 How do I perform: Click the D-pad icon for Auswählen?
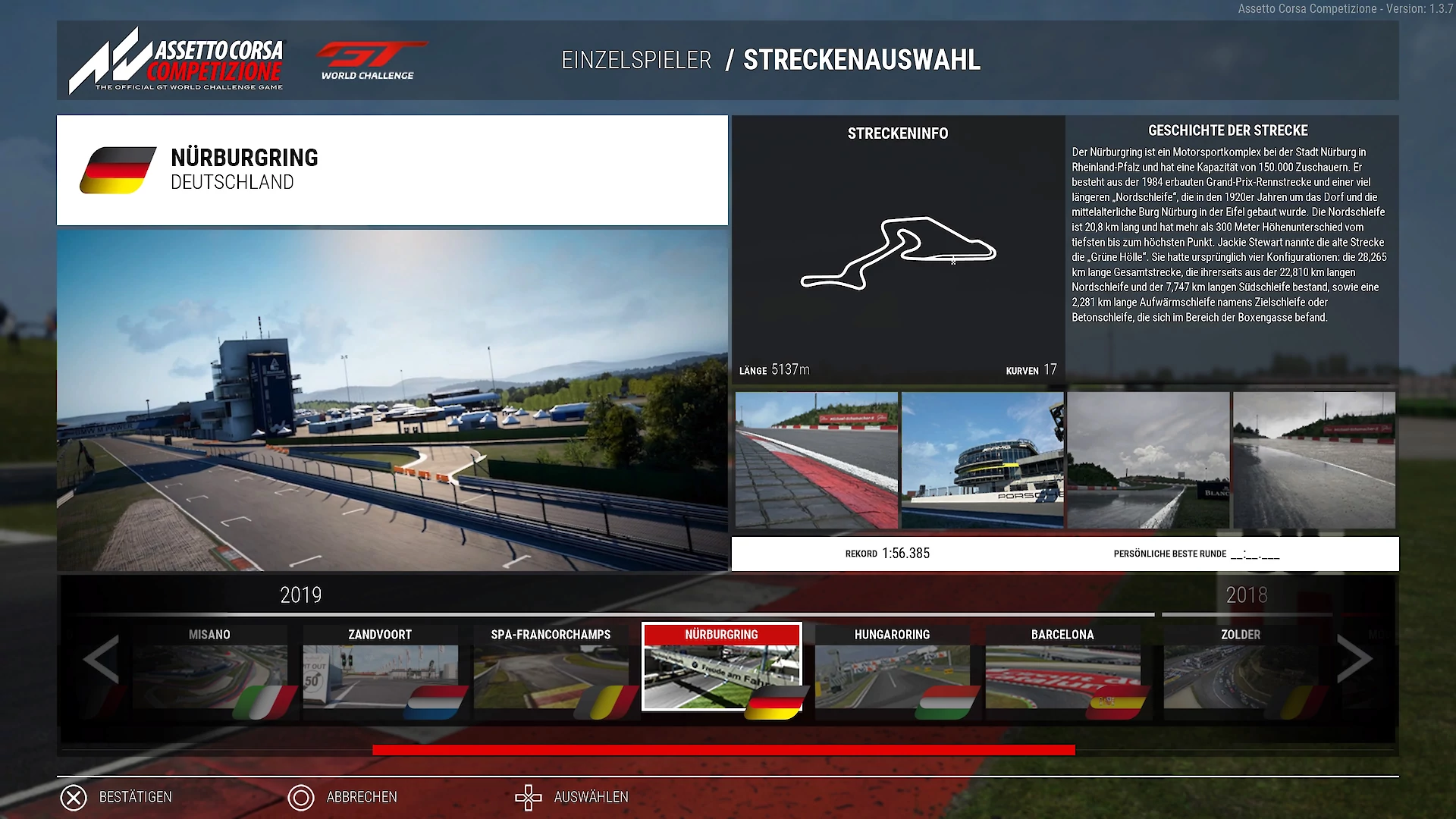point(529,797)
